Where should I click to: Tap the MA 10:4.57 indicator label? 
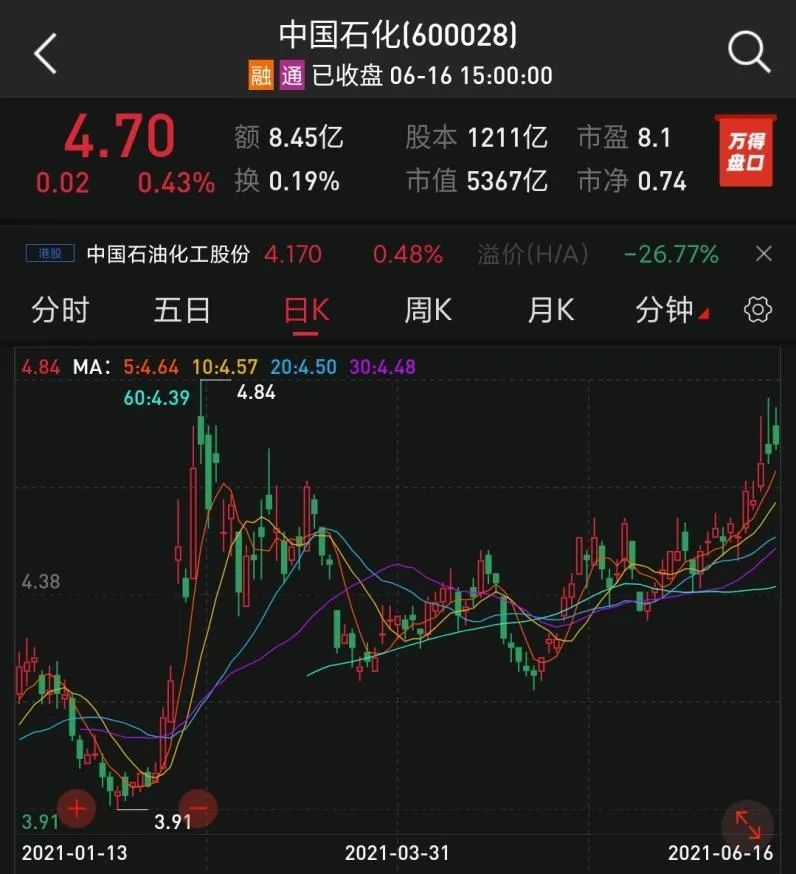tap(225, 367)
